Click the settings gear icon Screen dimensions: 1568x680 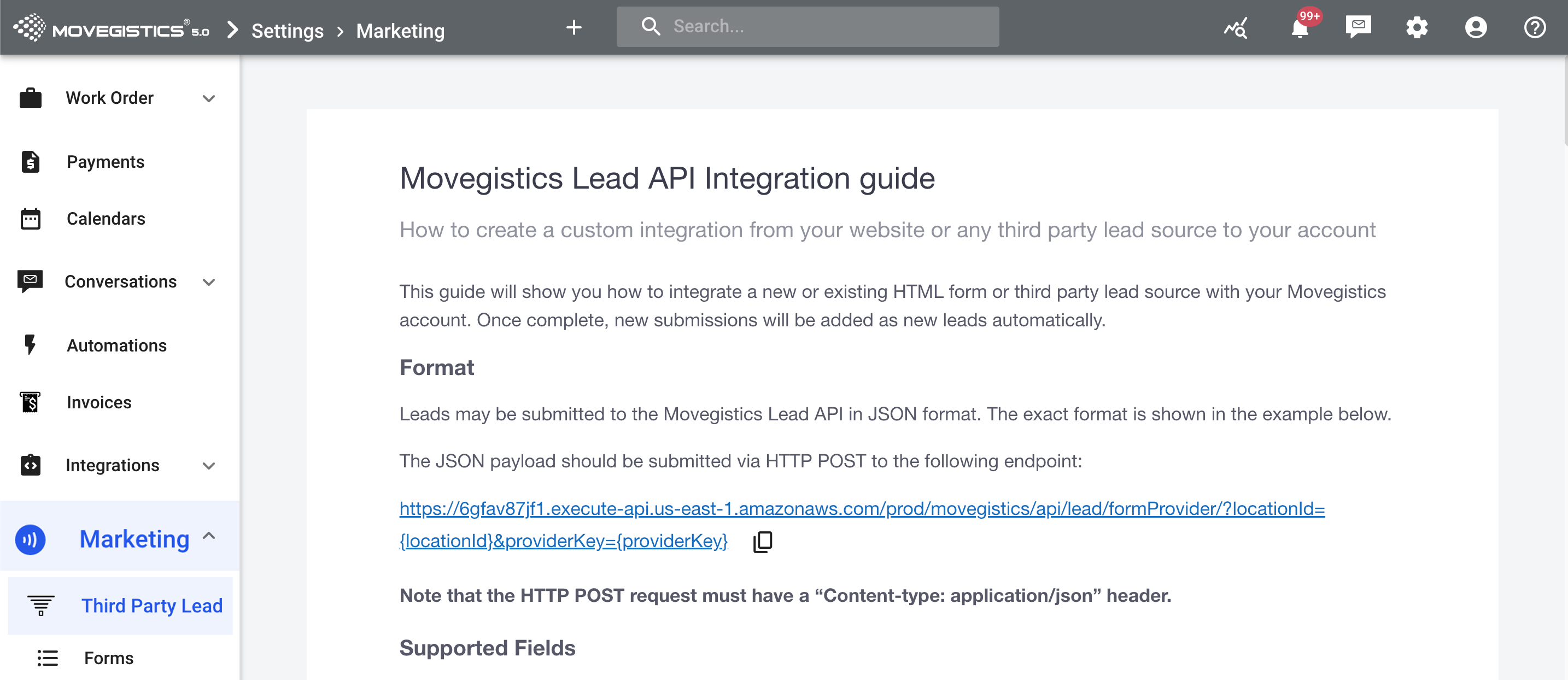[1417, 27]
